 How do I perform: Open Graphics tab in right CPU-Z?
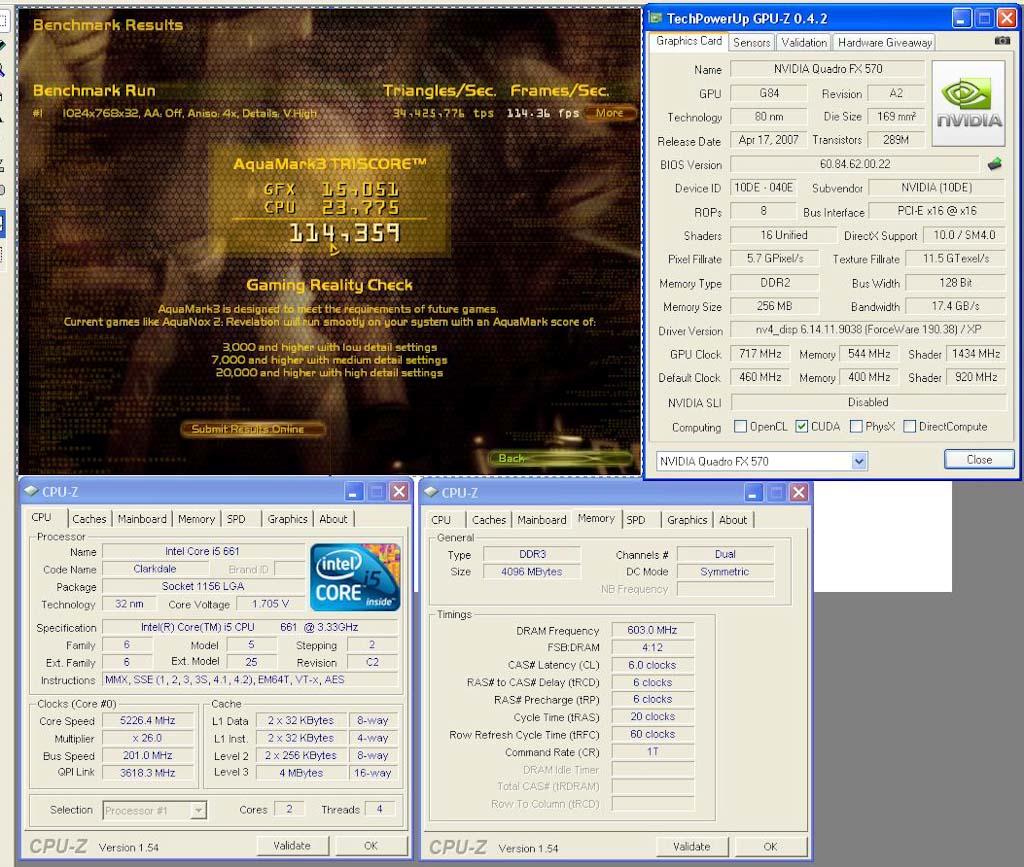686,520
